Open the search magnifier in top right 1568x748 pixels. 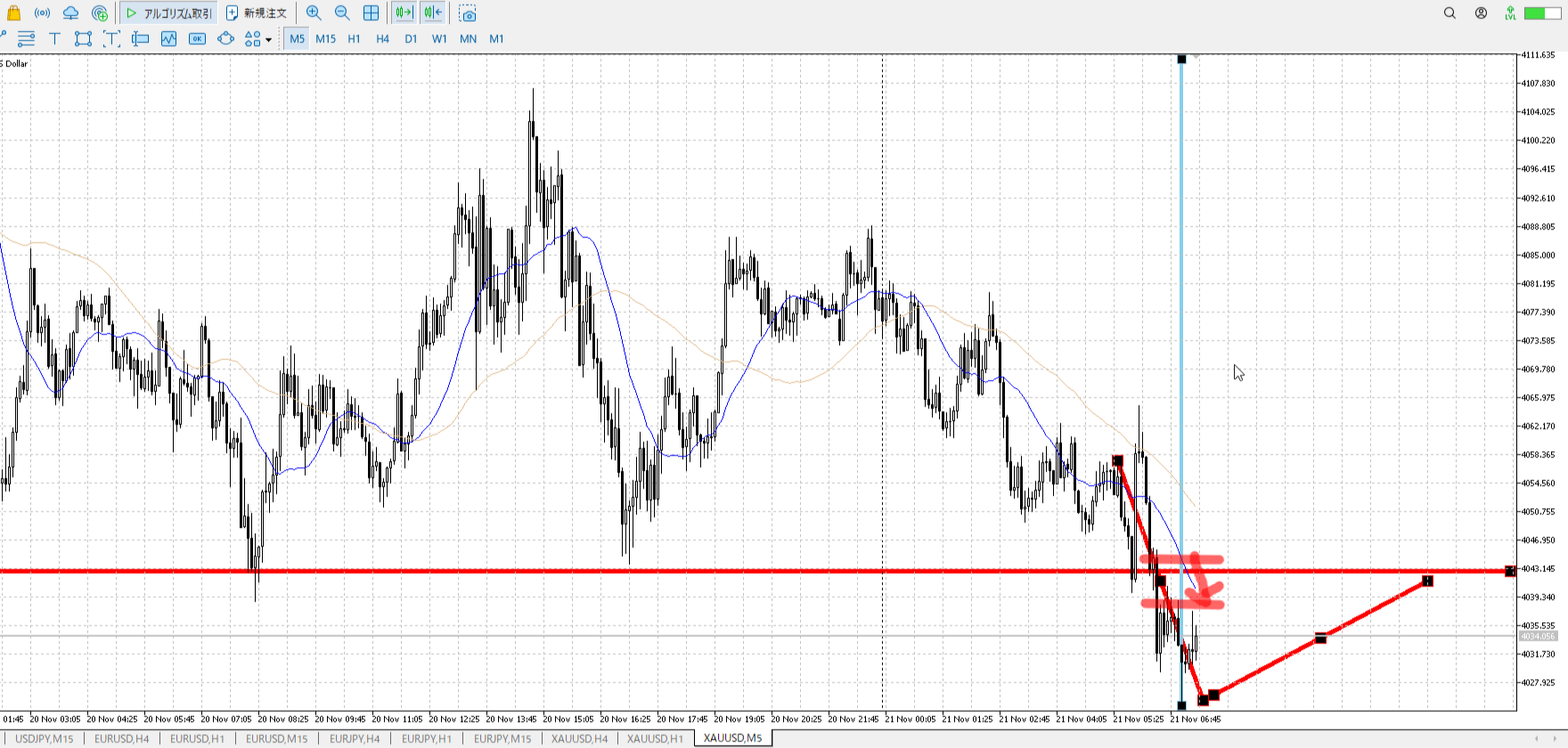coord(1450,12)
